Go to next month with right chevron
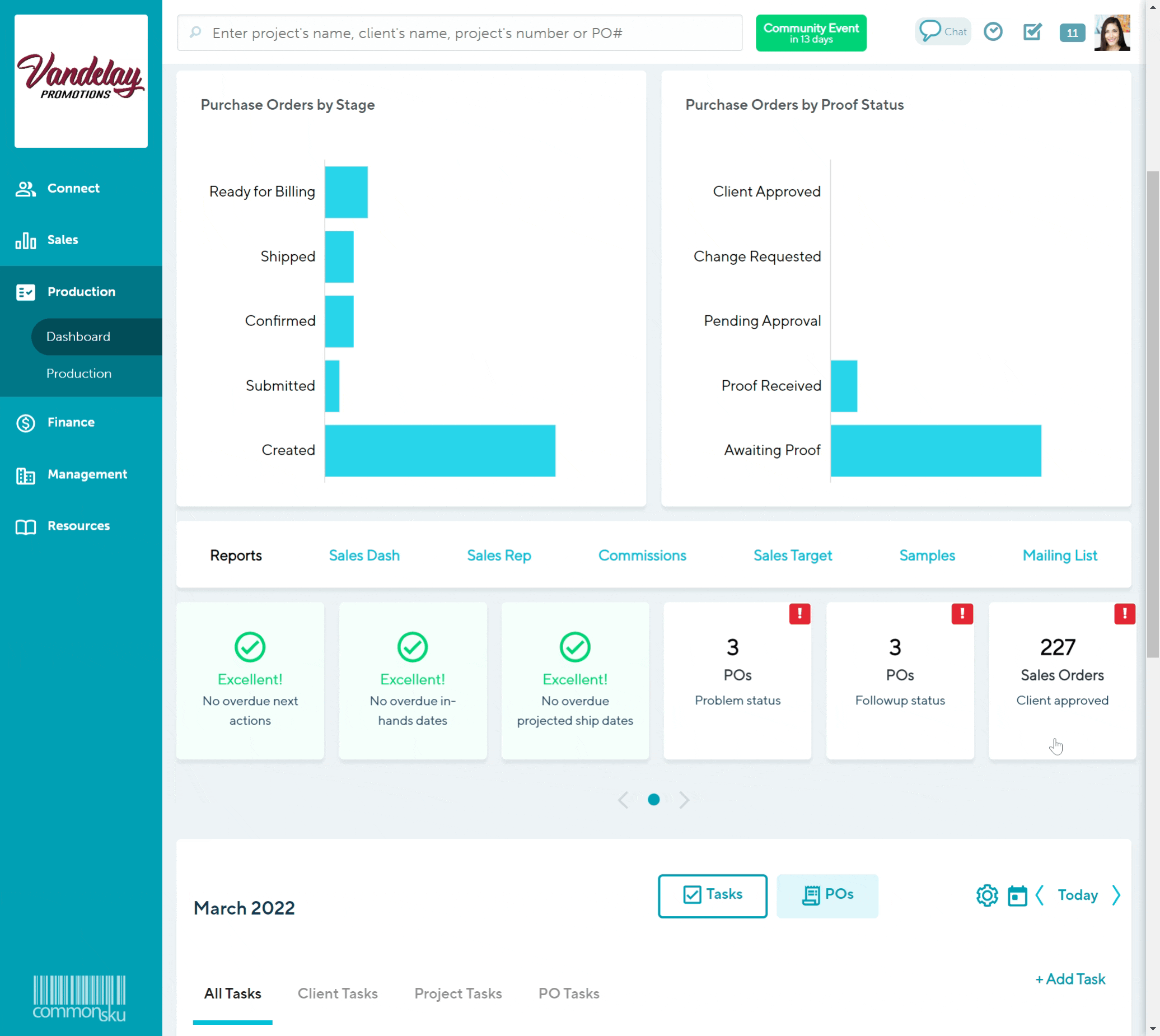 [1116, 895]
